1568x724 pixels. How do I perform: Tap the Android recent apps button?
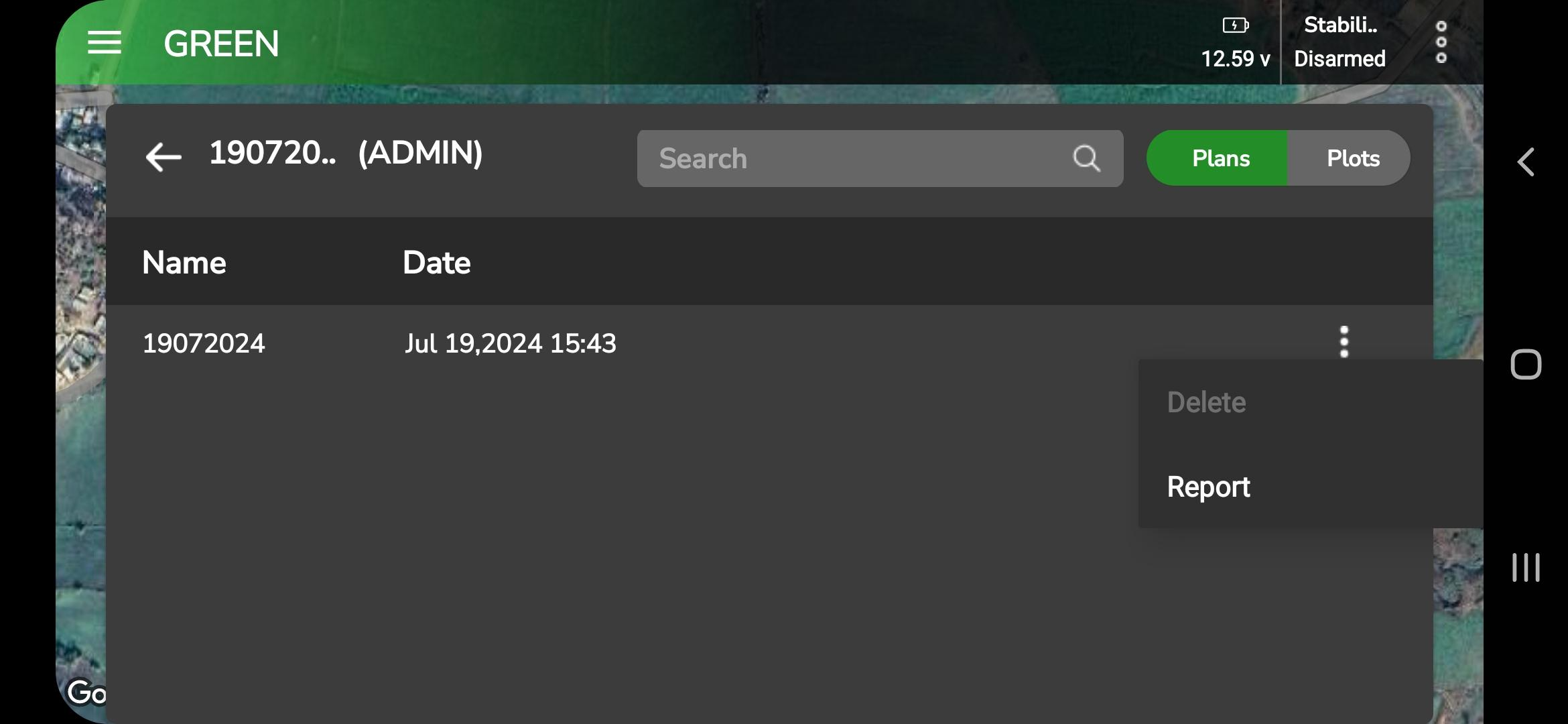click(1526, 567)
